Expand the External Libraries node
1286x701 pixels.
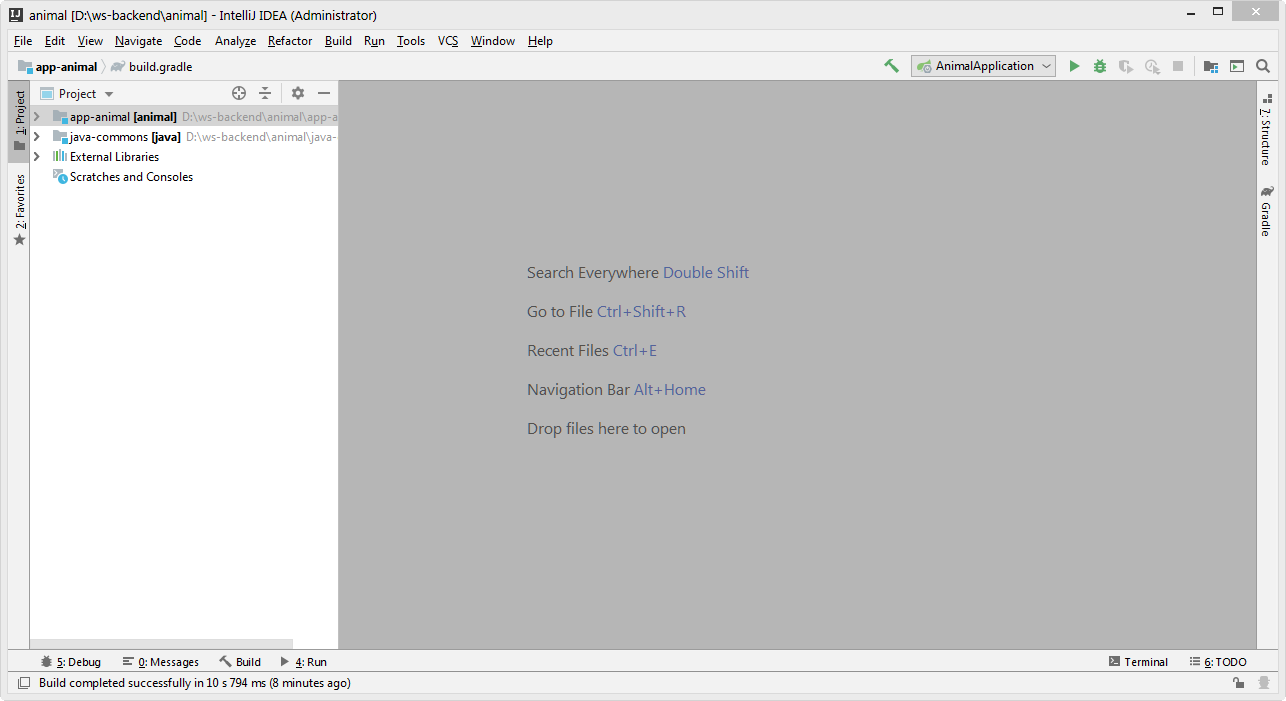click(x=37, y=157)
